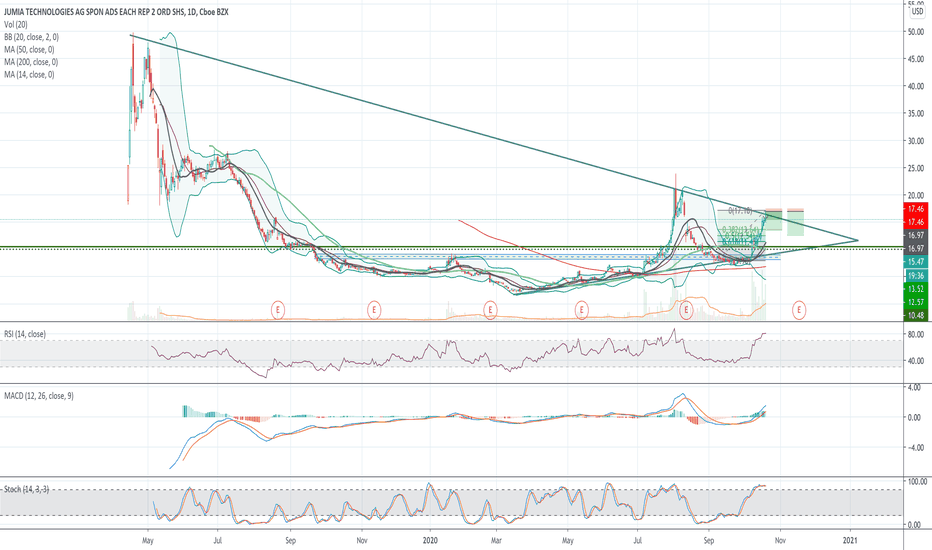Screen dimensions: 932x550
Task: Select the BB (20, close, 2, 0) legend
Action: 32,37
